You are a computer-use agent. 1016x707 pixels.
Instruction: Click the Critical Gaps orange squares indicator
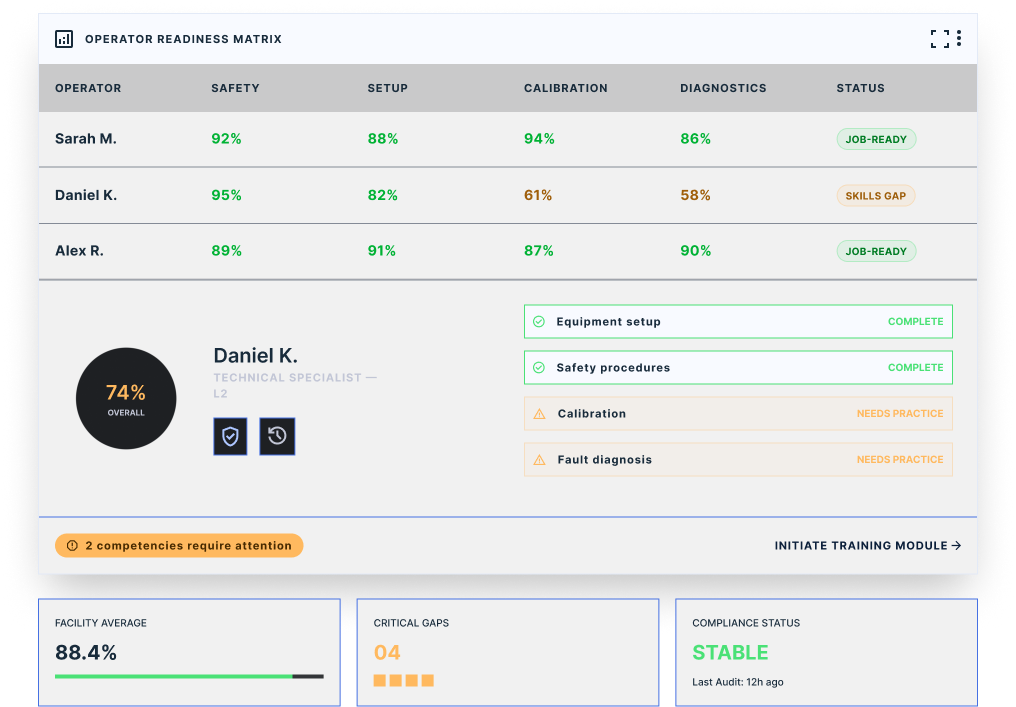[x=404, y=680]
